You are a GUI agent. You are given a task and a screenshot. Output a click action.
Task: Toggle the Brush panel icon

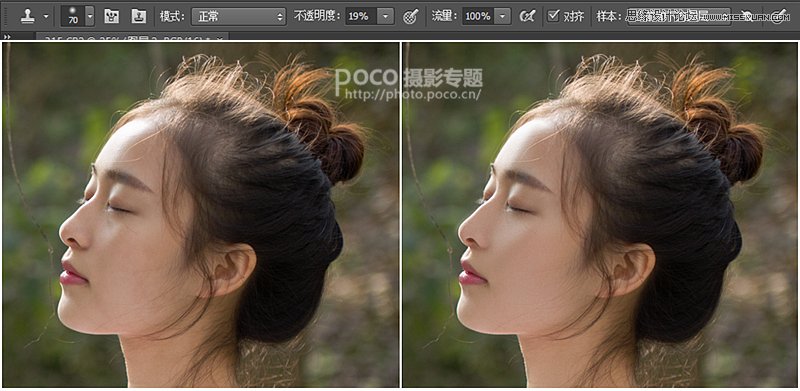[x=111, y=16]
